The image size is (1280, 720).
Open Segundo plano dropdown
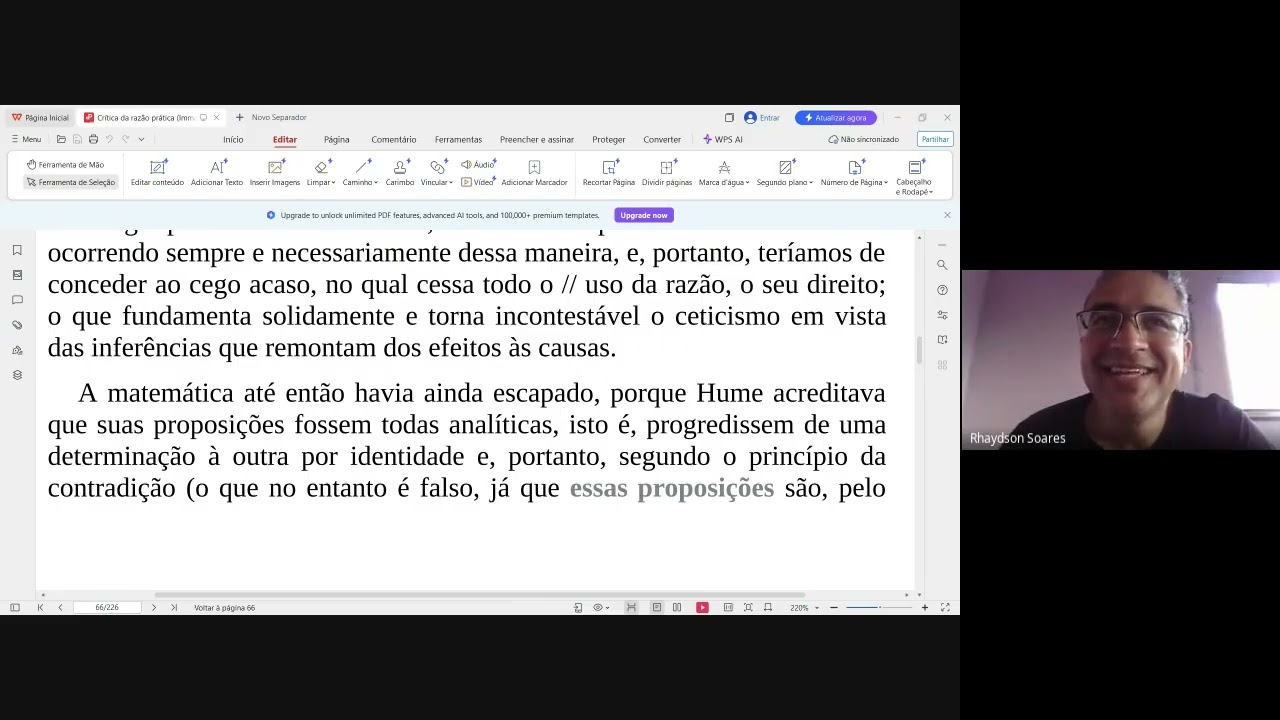pos(785,173)
